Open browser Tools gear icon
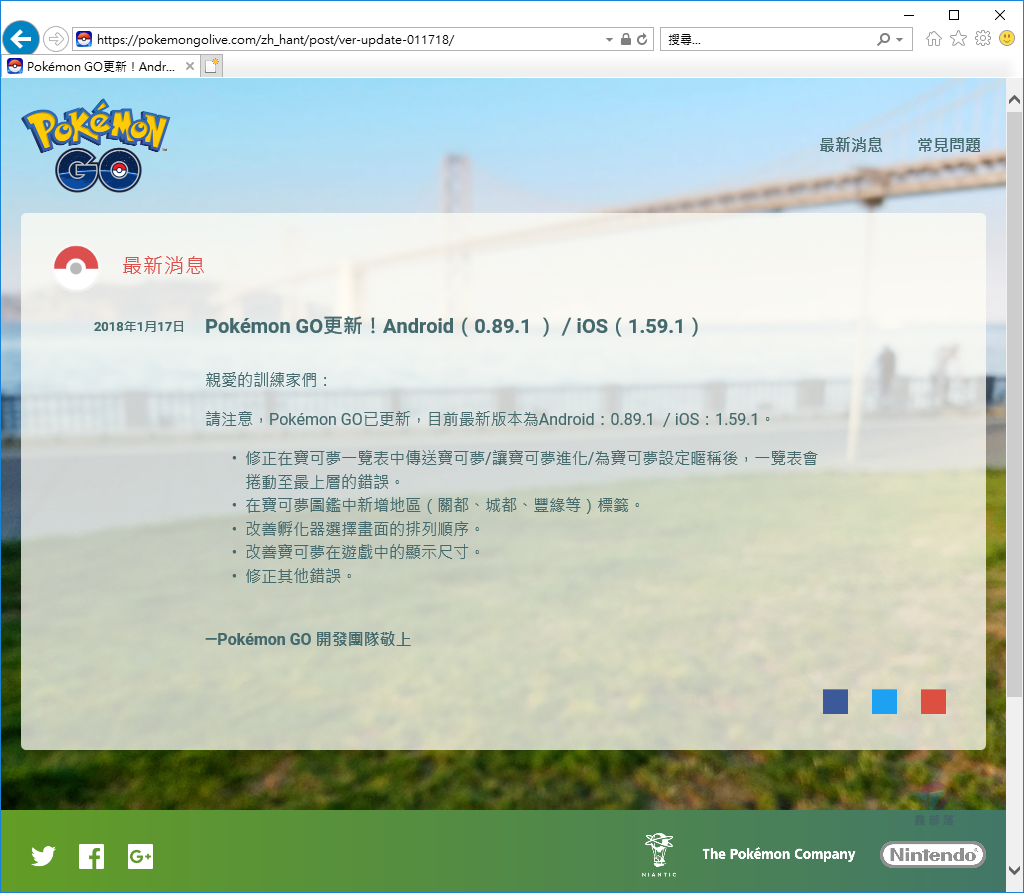1024x893 pixels. 983,39
